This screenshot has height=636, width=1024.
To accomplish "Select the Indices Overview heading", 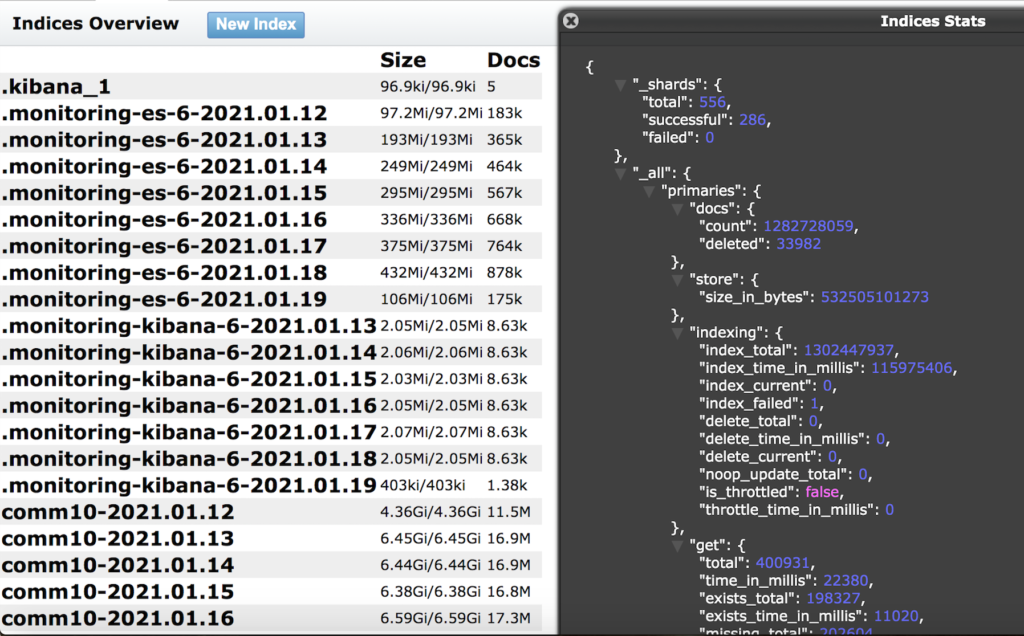I will (x=95, y=24).
